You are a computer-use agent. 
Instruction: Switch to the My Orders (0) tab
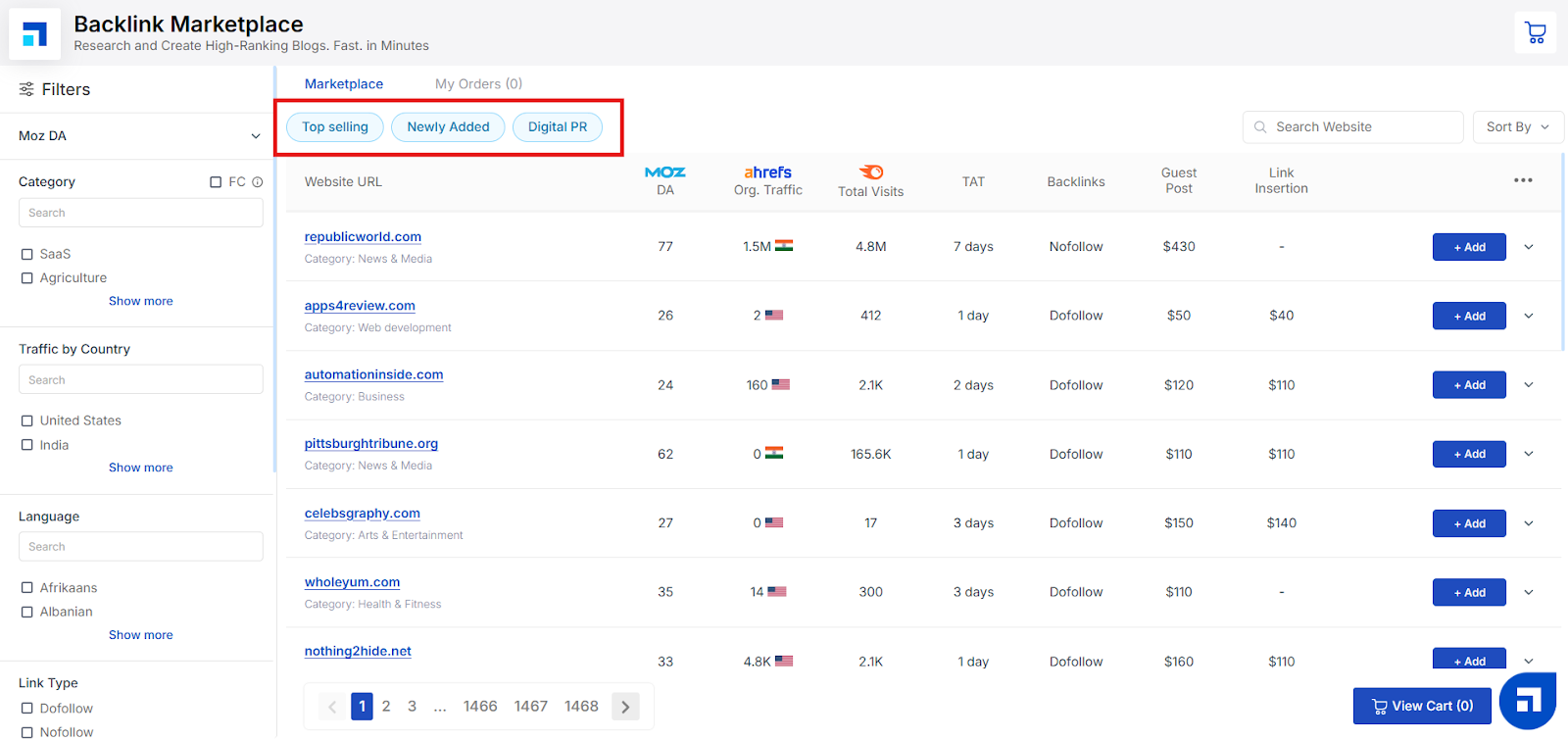pyautogui.click(x=478, y=84)
